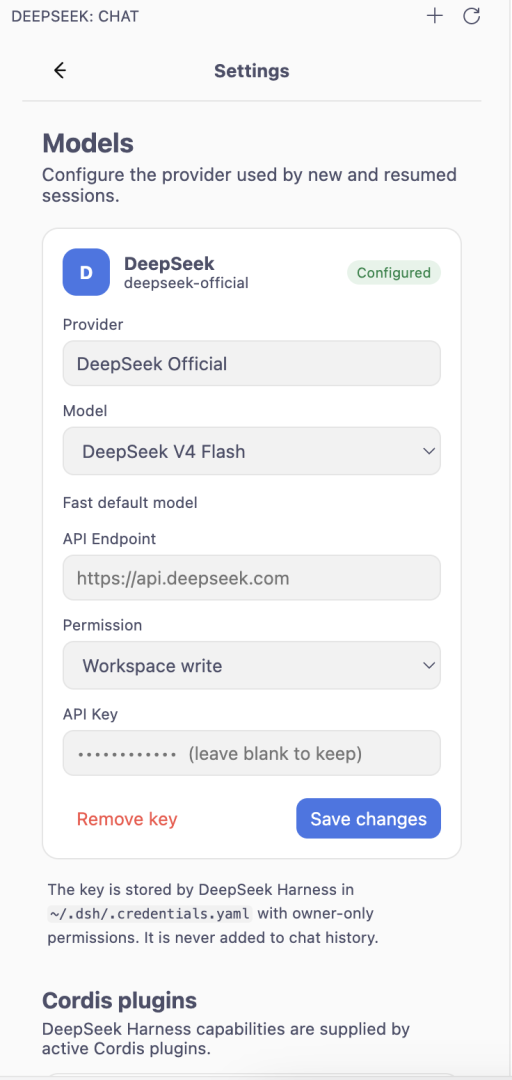Image resolution: width=512 pixels, height=1080 pixels.
Task: Click the Model label
Action: point(85,411)
